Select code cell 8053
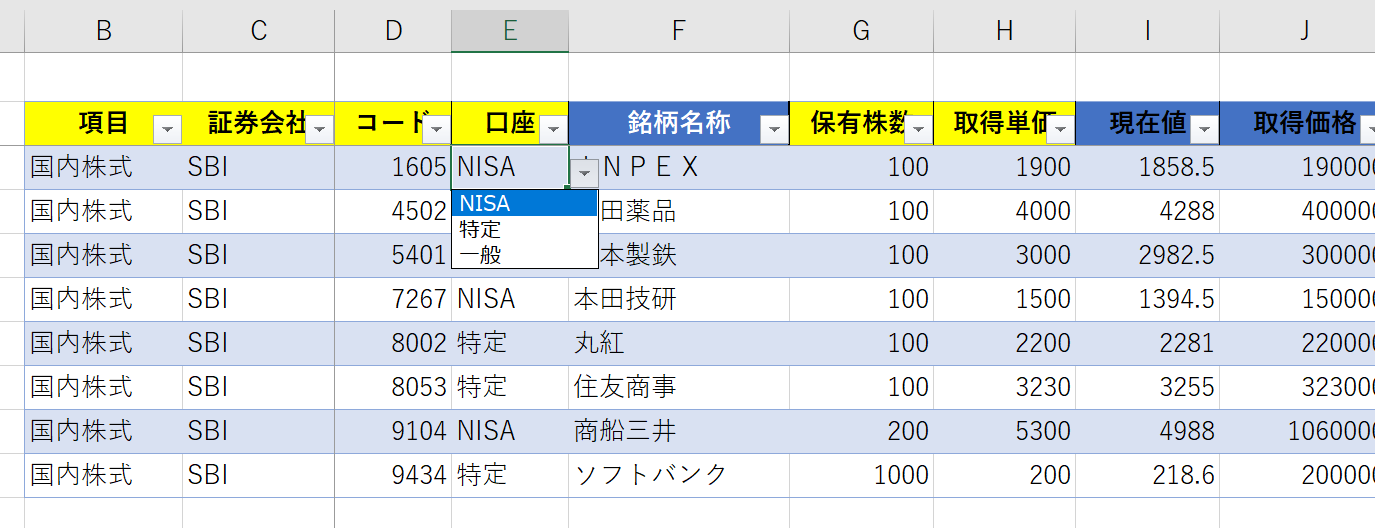 pos(393,387)
